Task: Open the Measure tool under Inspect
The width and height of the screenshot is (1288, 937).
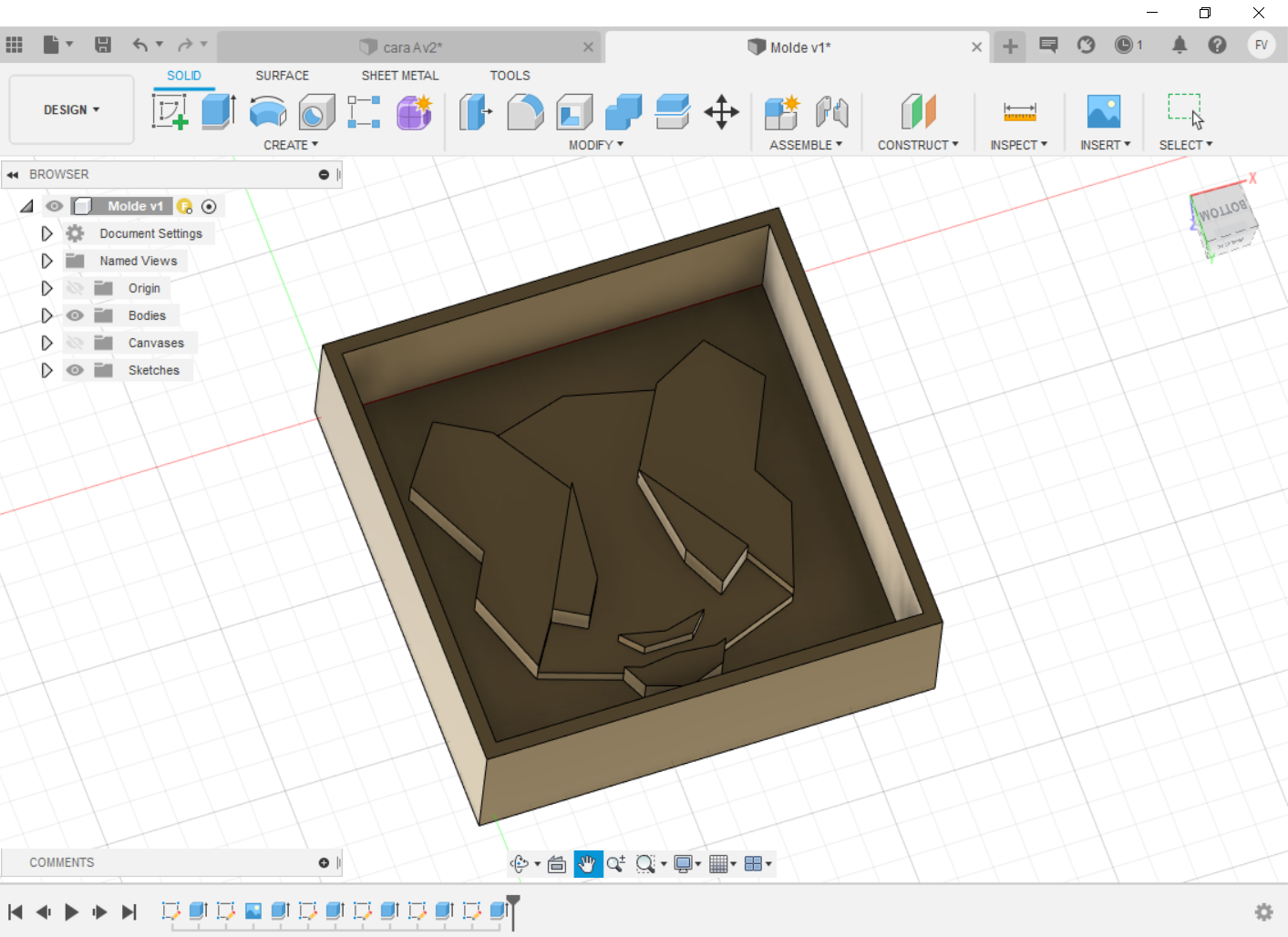Action: pyautogui.click(x=1019, y=112)
